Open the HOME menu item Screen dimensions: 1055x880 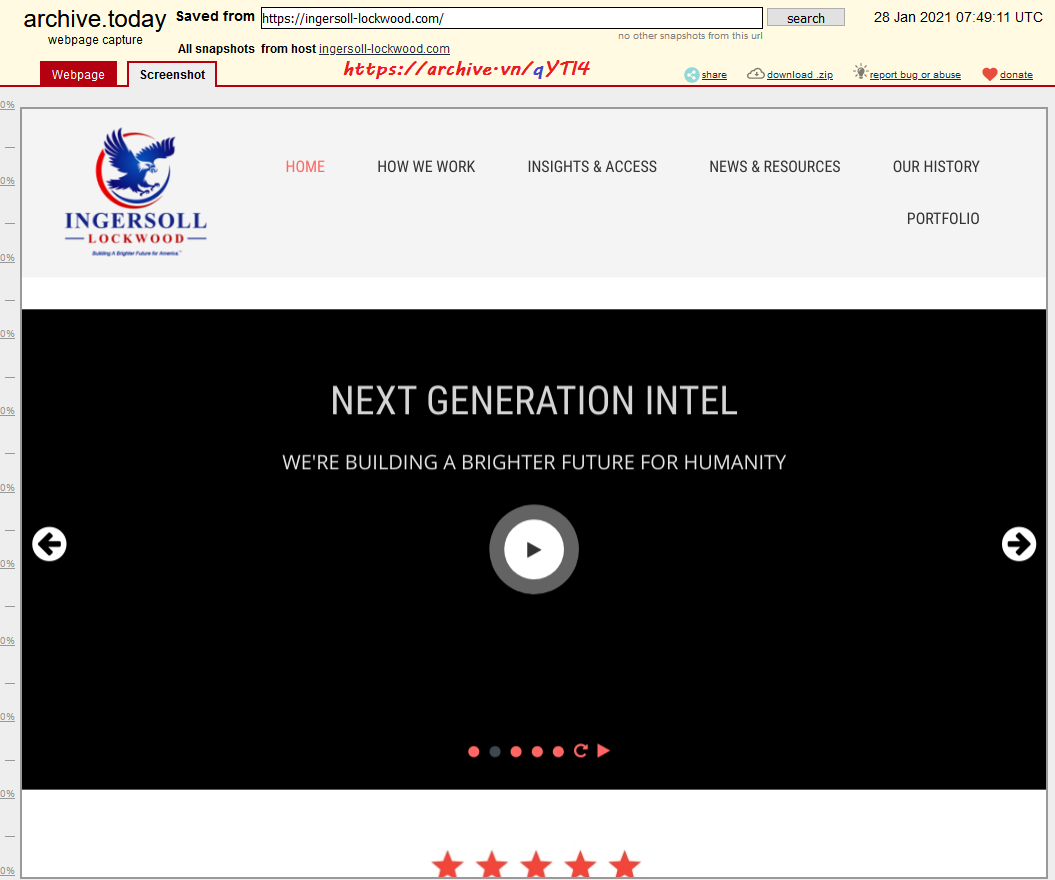(x=305, y=166)
